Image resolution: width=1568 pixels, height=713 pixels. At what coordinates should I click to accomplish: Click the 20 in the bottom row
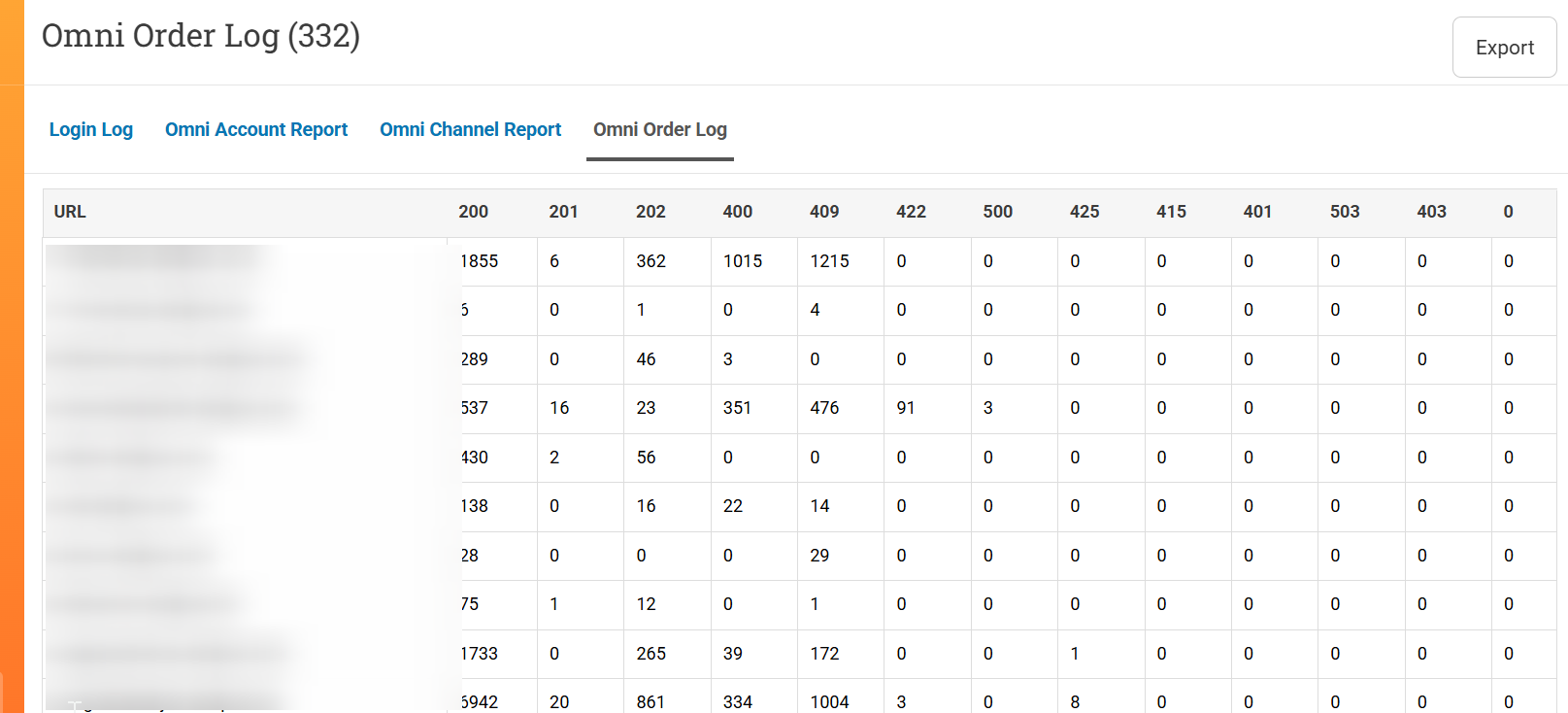pos(559,702)
